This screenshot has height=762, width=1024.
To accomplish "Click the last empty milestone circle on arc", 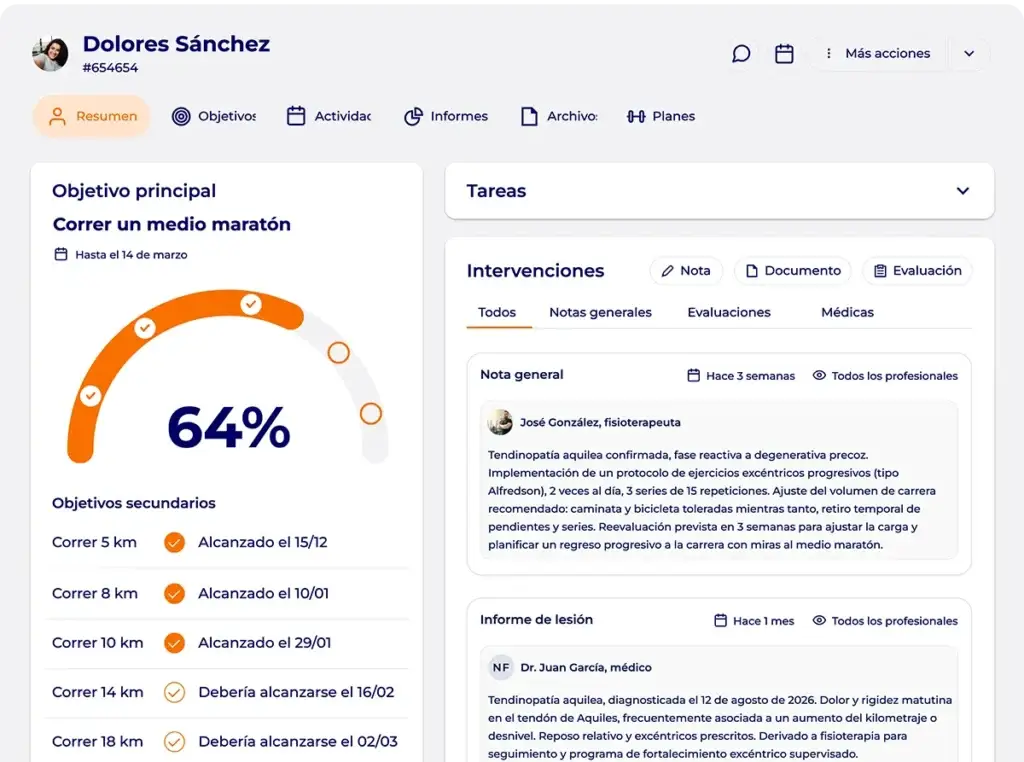I will 371,413.
